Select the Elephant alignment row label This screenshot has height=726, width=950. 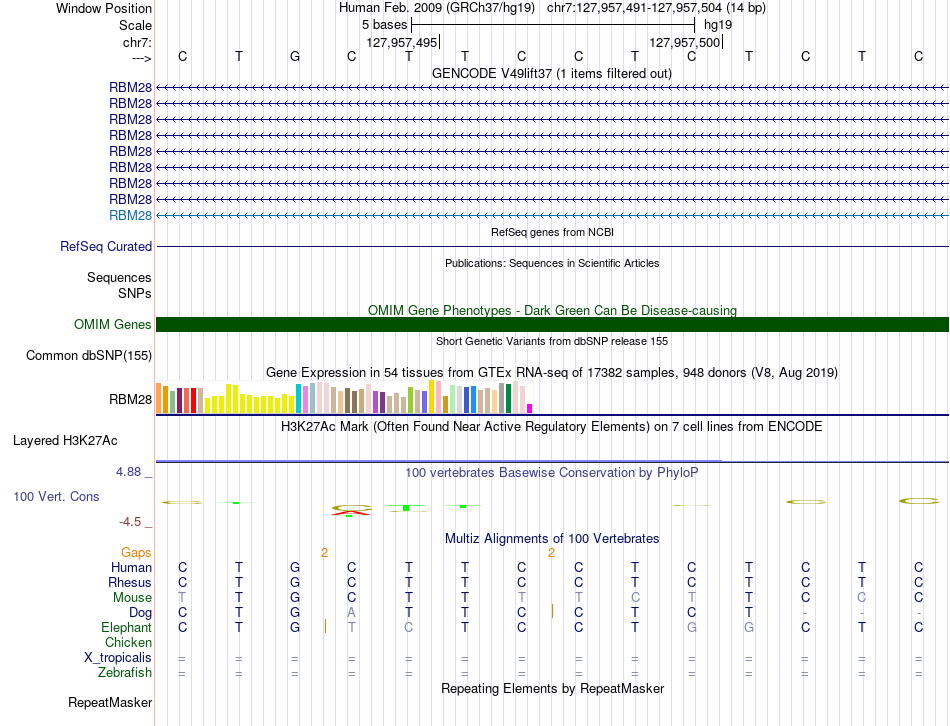126,627
